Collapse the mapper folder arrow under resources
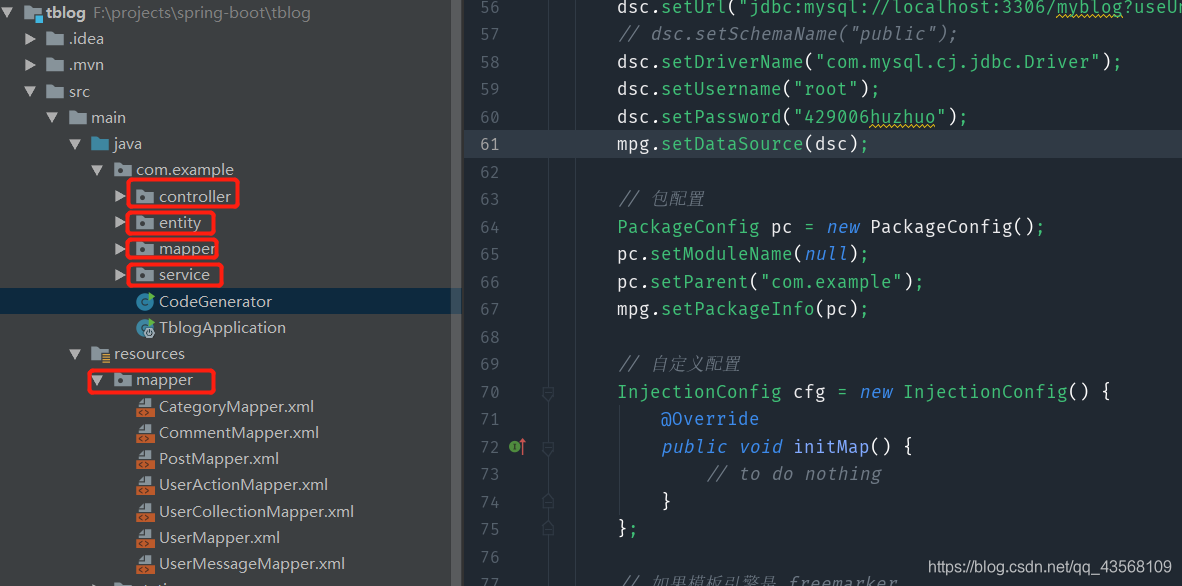The width and height of the screenshot is (1182, 586). [97, 380]
